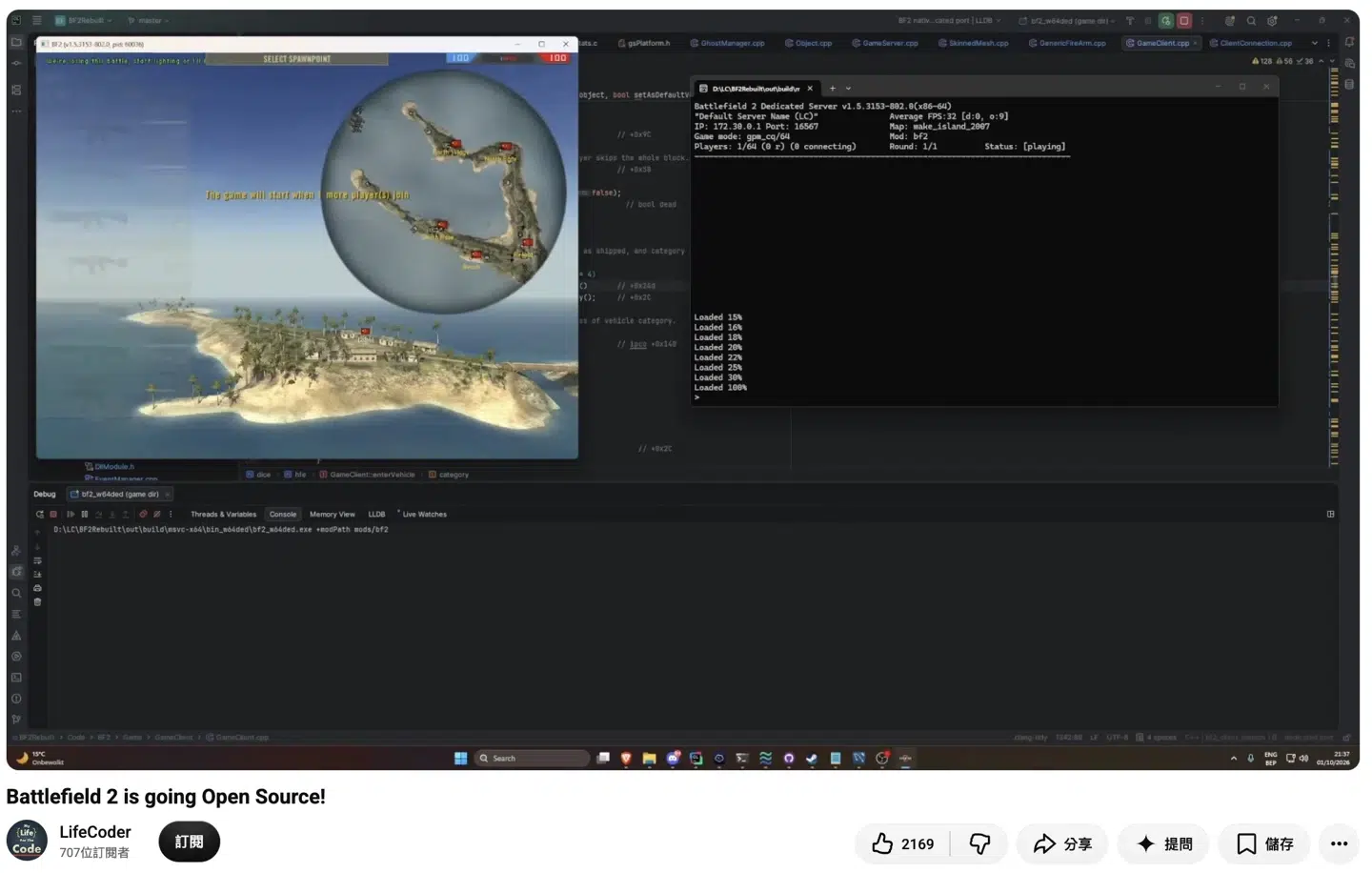The width and height of the screenshot is (1372, 873).
Task: Subscribe using the 訂閱 button
Action: 189,842
